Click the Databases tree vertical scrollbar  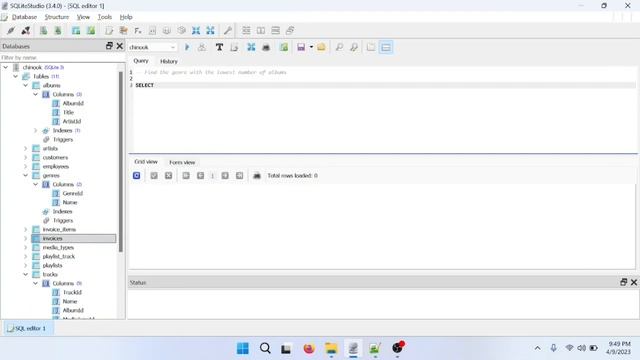[x=121, y=162]
